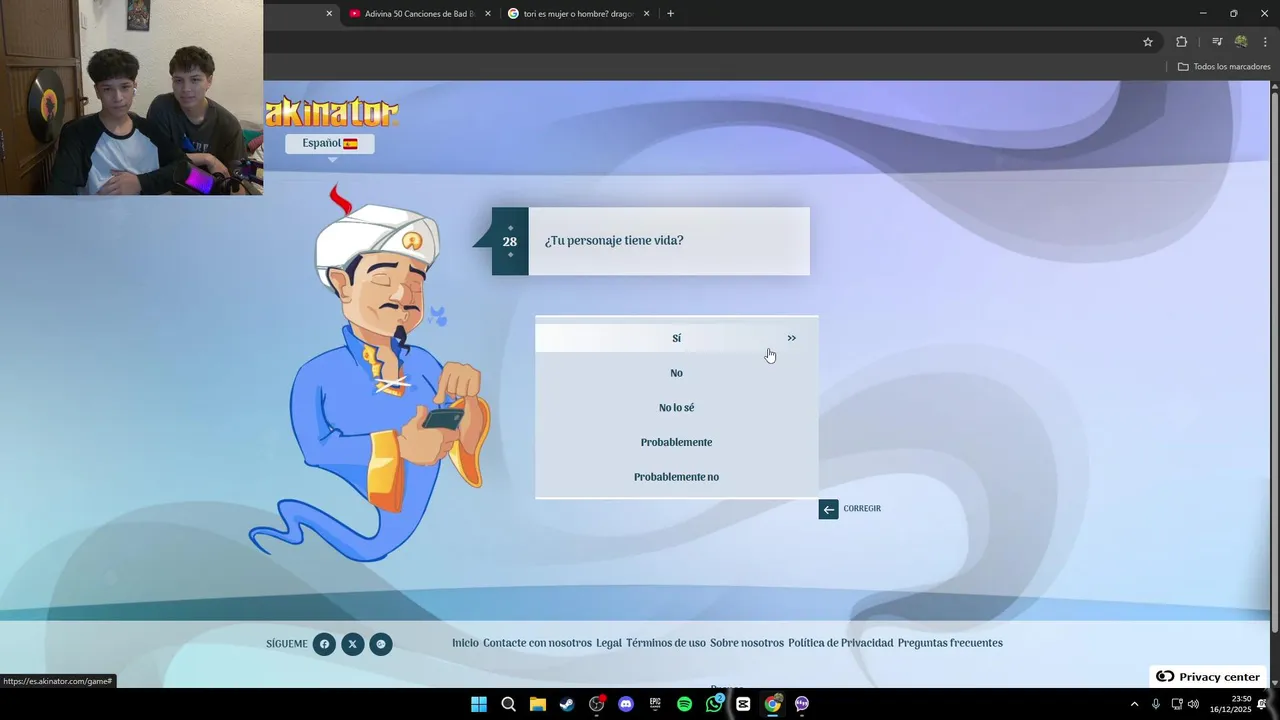Viewport: 1280px width, 720px height.
Task: Open the 'Sobre nosotros' link
Action: pyautogui.click(x=747, y=643)
